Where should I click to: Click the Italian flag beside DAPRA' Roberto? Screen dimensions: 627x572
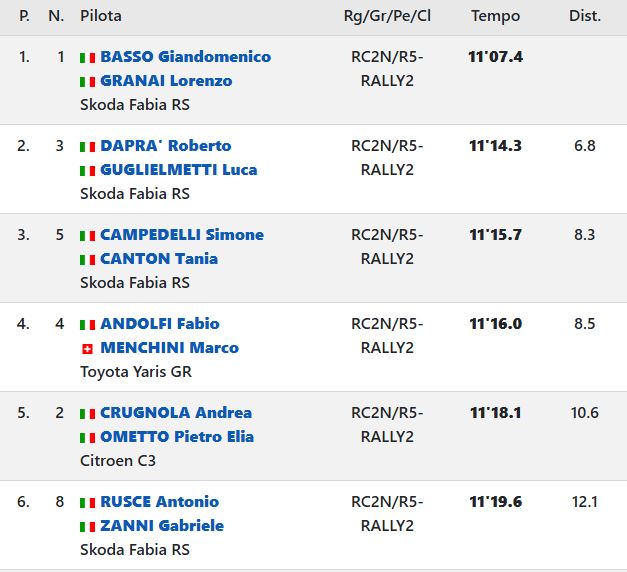[x=87, y=146]
